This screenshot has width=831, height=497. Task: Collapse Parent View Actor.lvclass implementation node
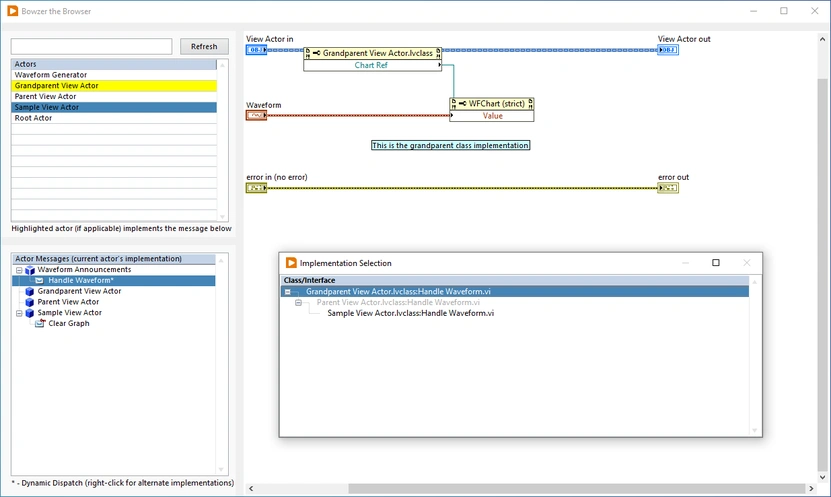(298, 303)
